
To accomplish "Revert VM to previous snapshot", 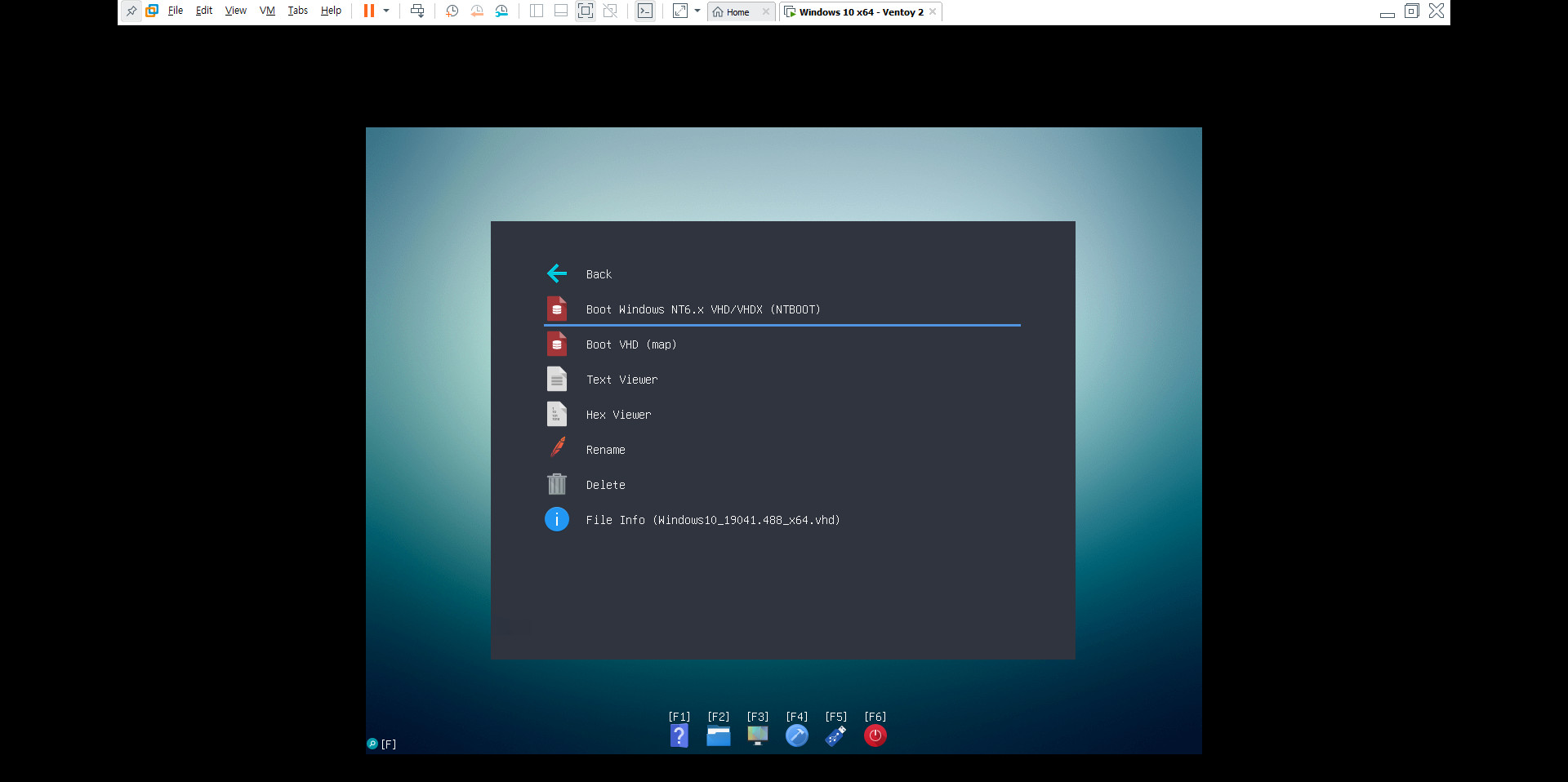I will (x=477, y=11).
